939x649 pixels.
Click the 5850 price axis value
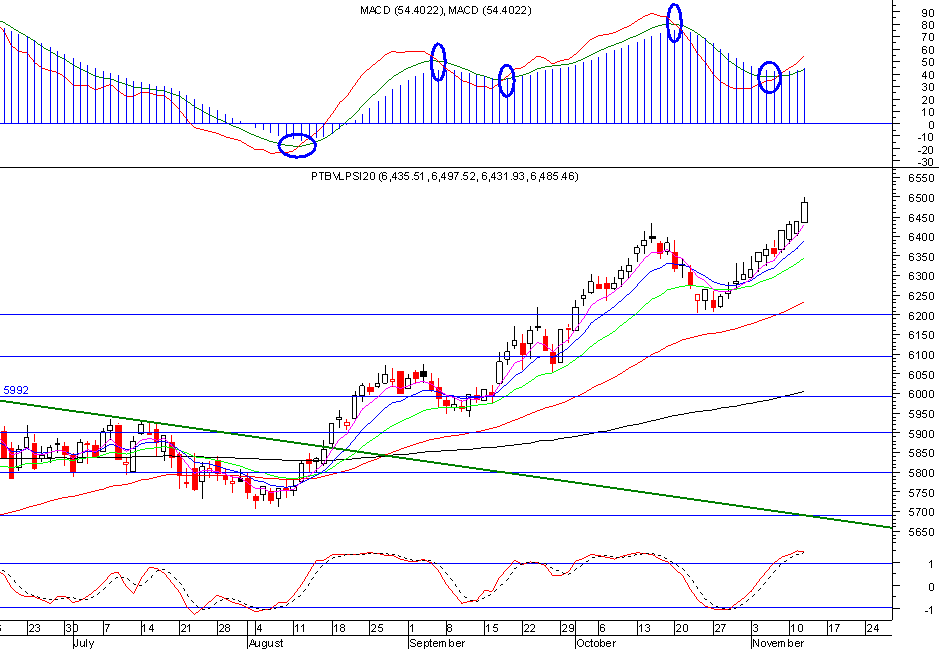(x=921, y=454)
